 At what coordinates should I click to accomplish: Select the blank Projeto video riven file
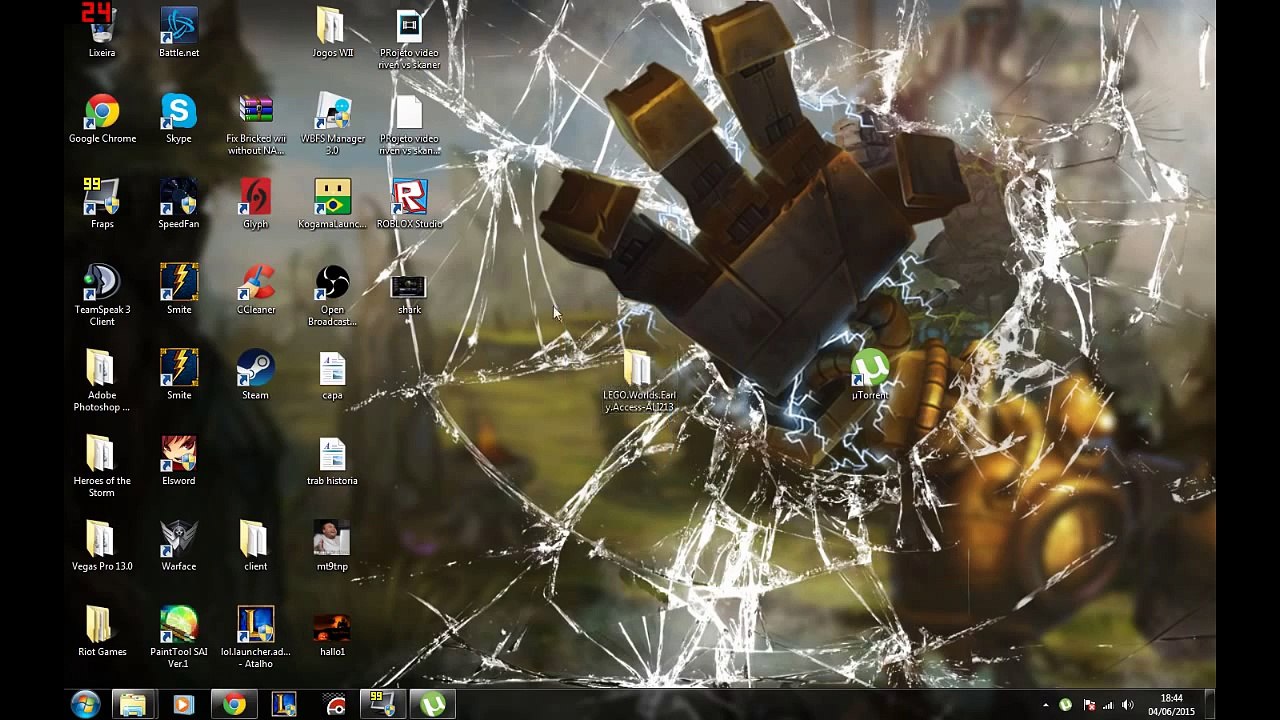pyautogui.click(x=409, y=124)
